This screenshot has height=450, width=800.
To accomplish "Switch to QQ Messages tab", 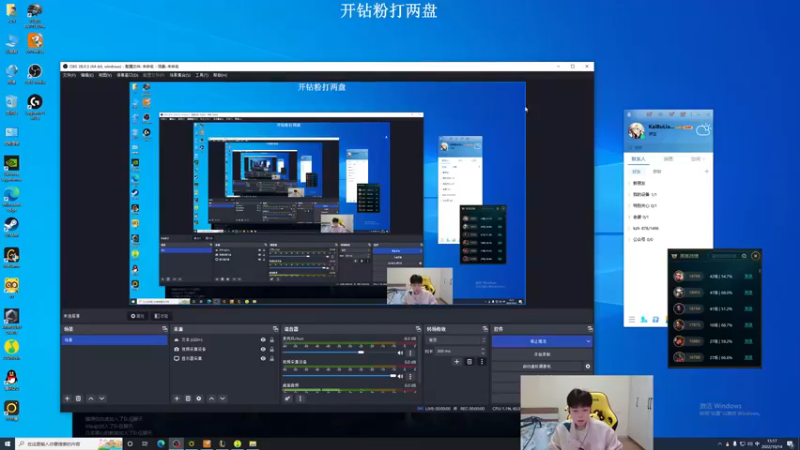I will [x=668, y=159].
